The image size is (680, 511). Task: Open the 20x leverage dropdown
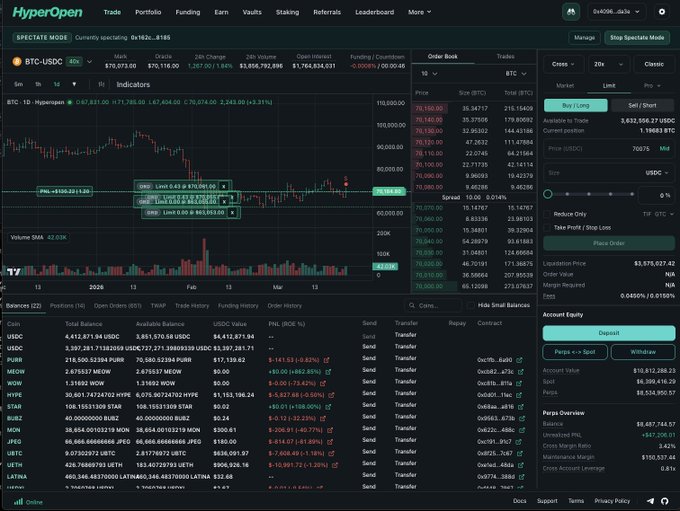pyautogui.click(x=608, y=64)
